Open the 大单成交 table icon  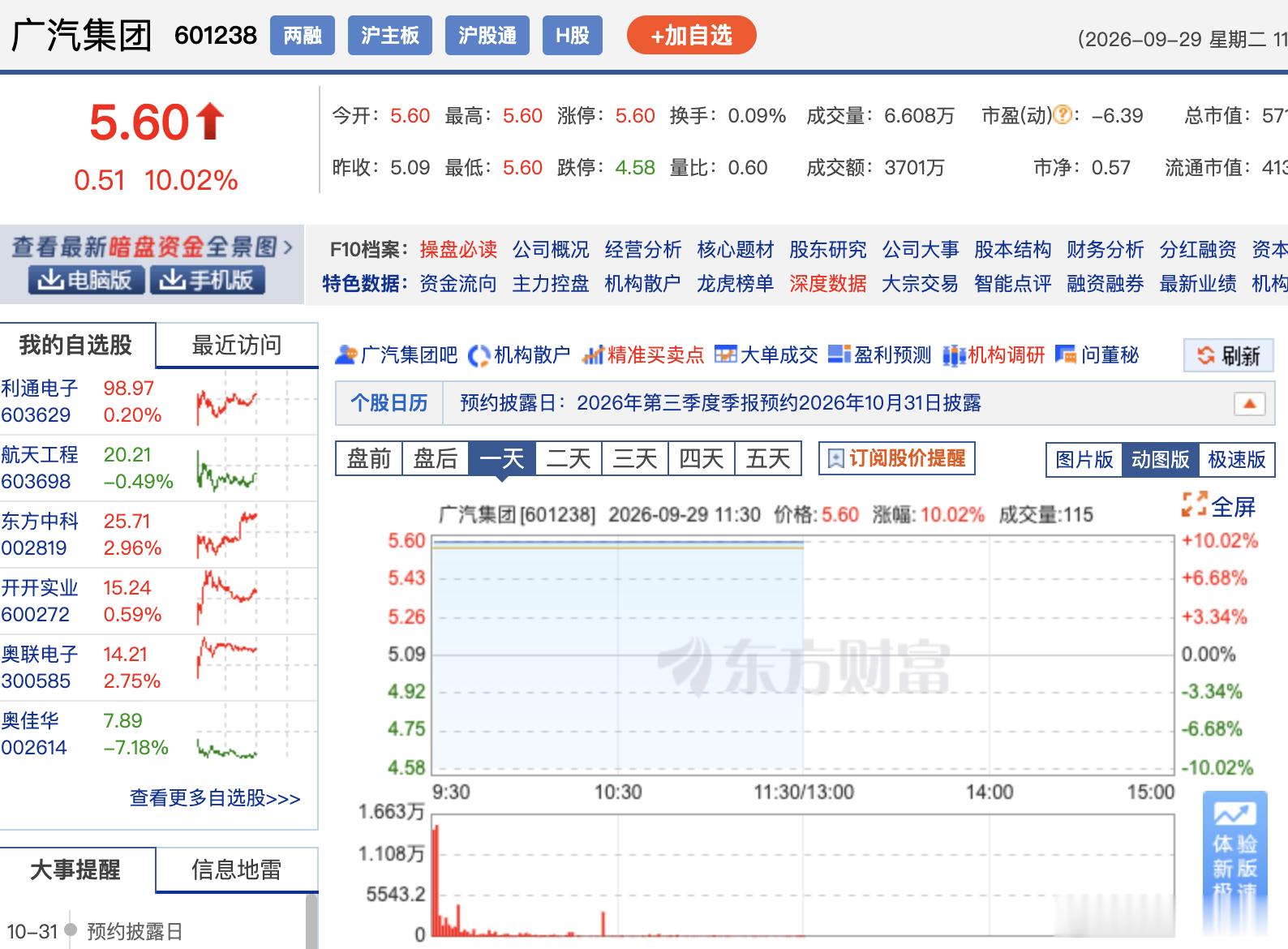point(726,355)
